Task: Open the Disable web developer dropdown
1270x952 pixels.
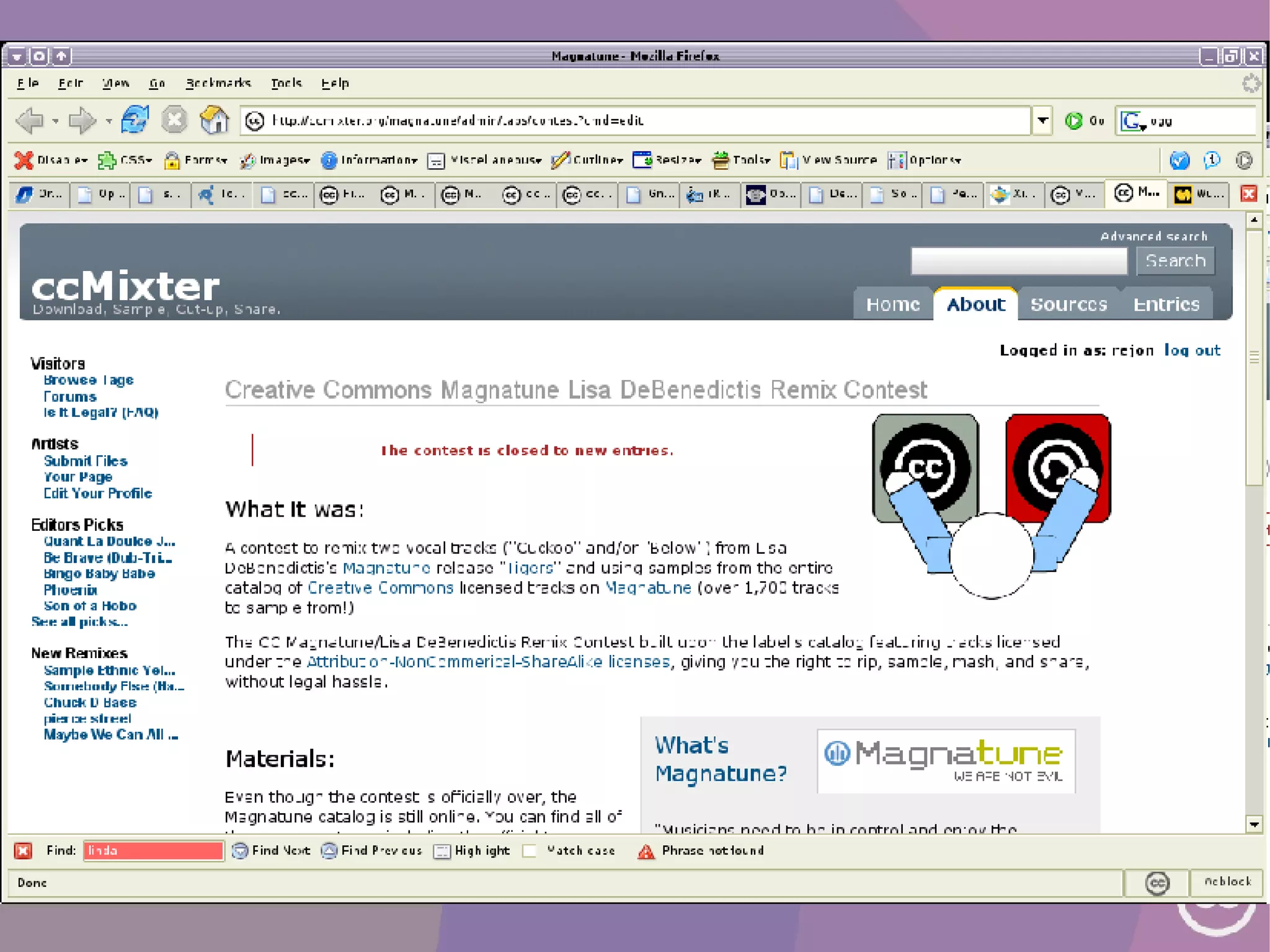Action: coord(53,160)
